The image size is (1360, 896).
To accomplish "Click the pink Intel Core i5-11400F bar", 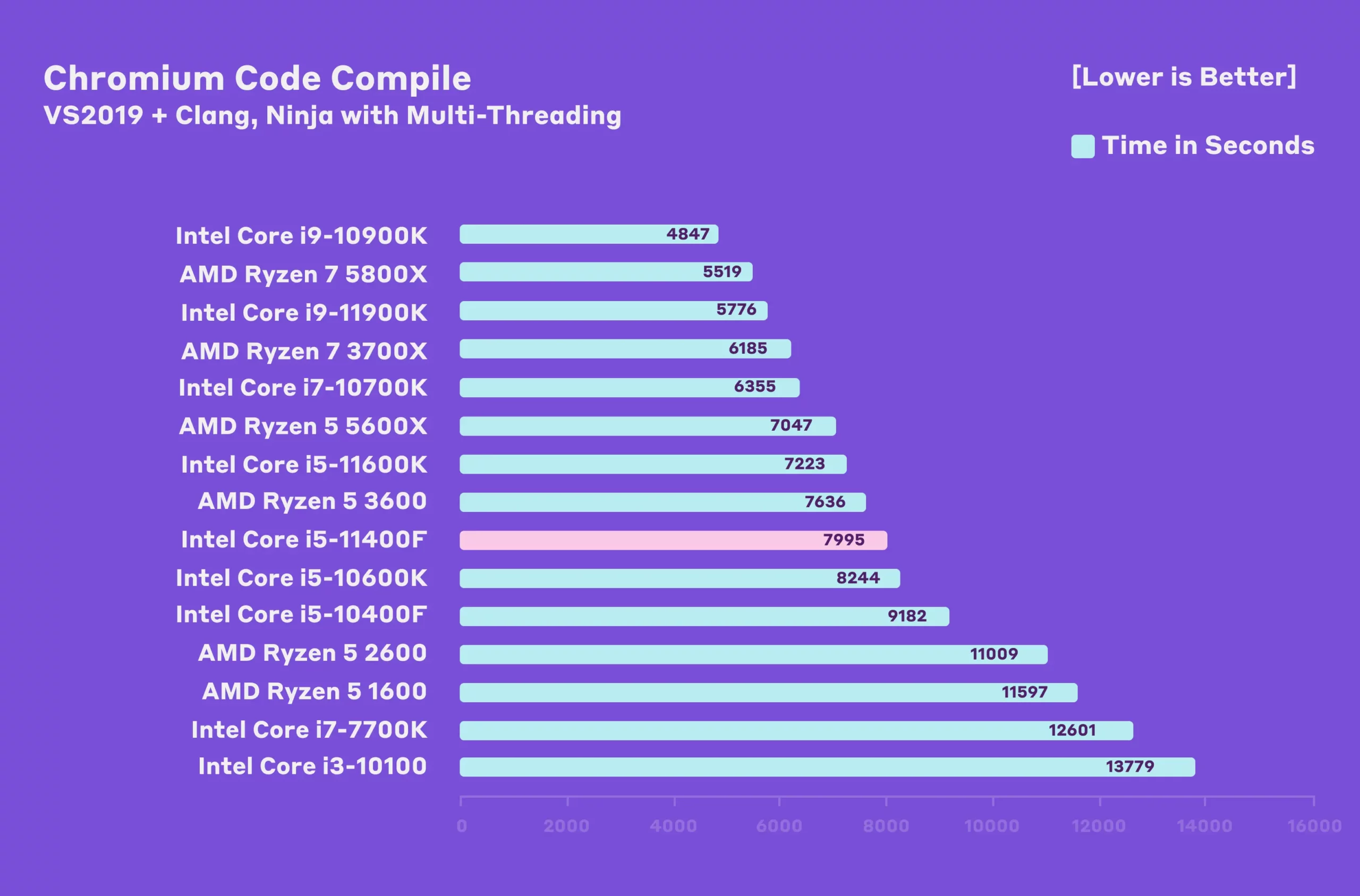I will (x=673, y=540).
